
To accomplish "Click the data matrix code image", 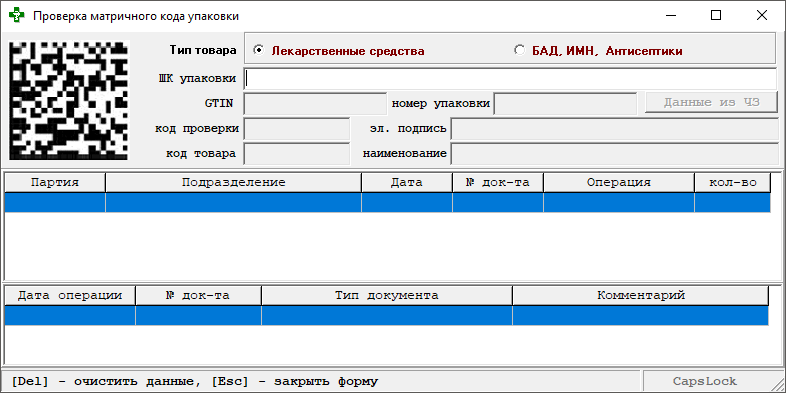I will (x=69, y=100).
